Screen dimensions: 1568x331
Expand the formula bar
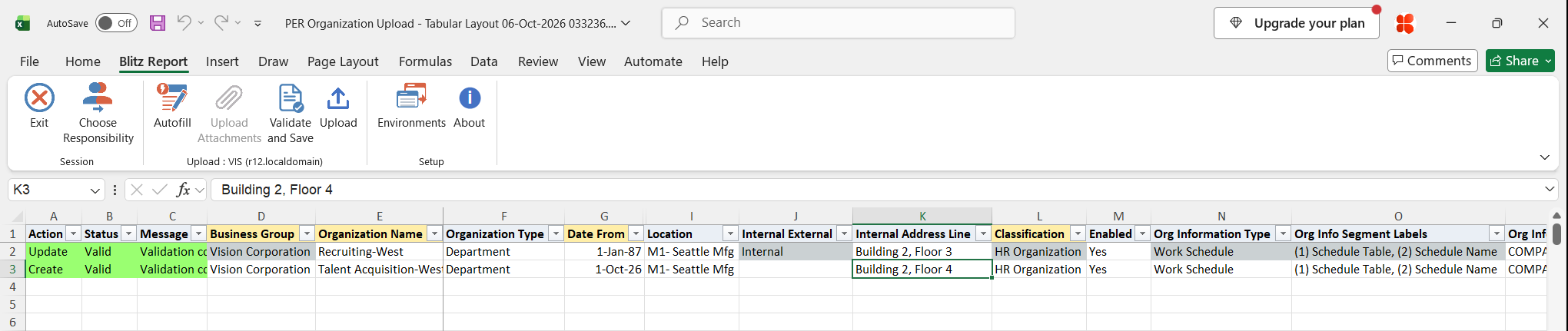(1550, 189)
